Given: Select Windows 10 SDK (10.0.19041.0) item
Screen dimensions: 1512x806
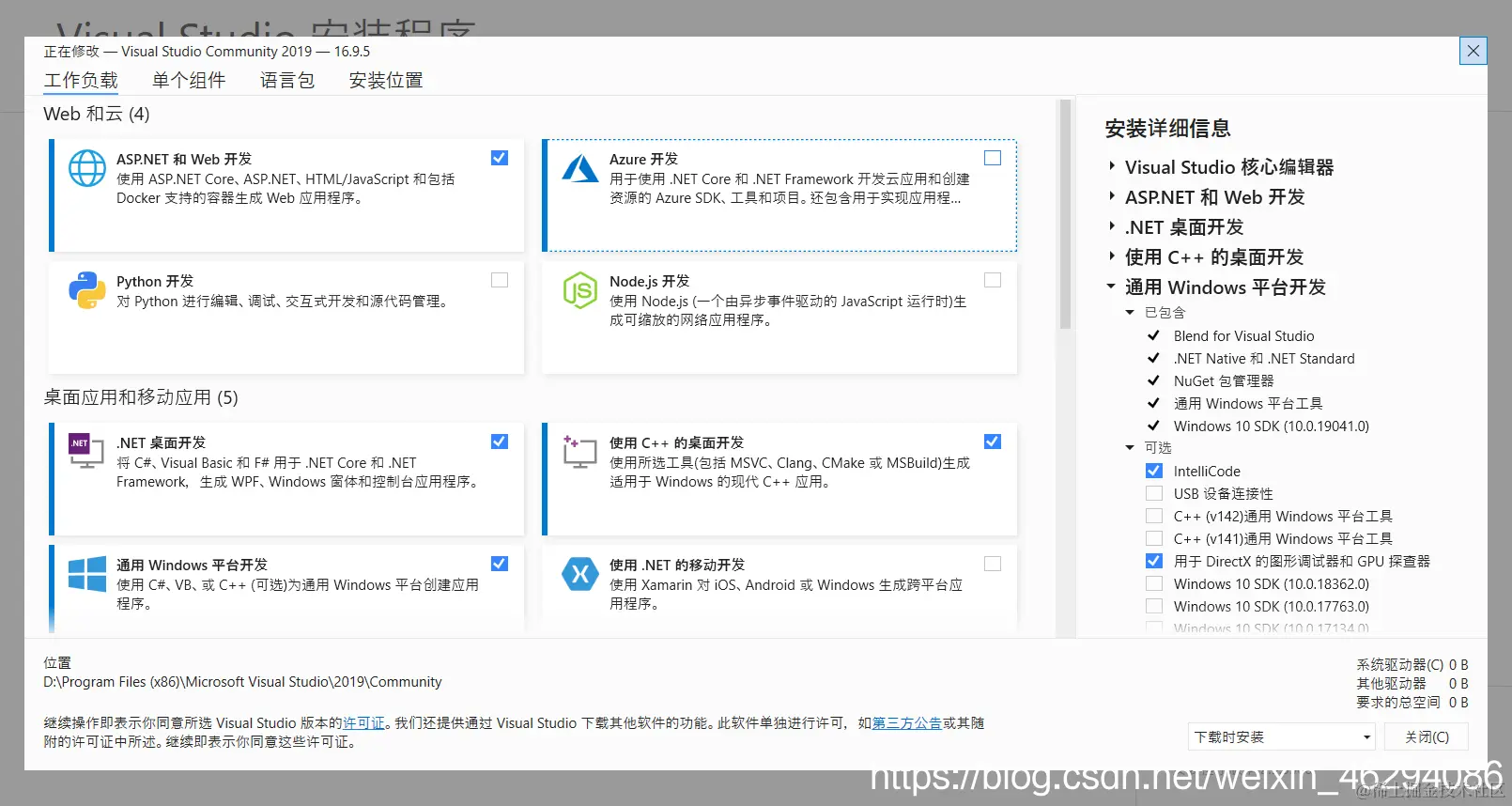Looking at the screenshot, I should coord(1271,426).
